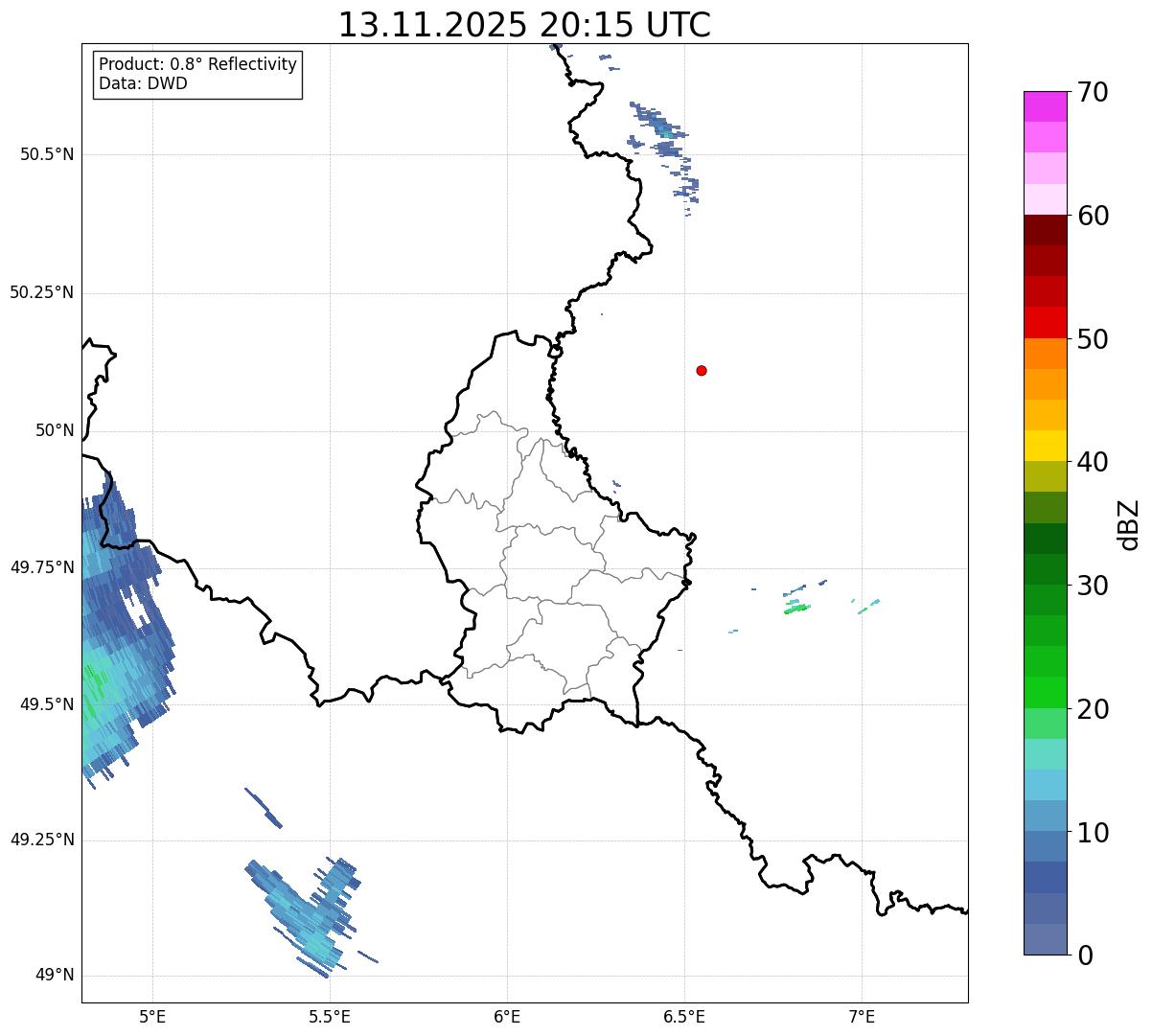Click the longitude label "6°E"

click(507, 1016)
